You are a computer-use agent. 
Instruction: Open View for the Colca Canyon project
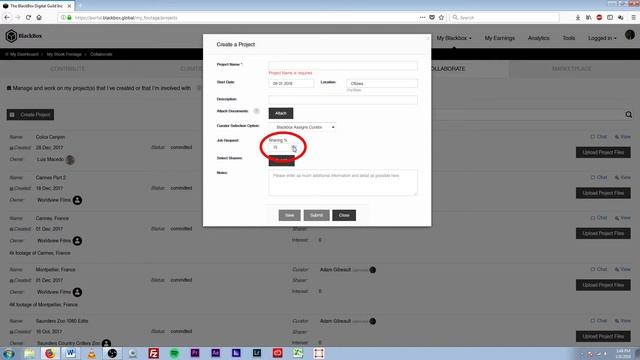623,137
